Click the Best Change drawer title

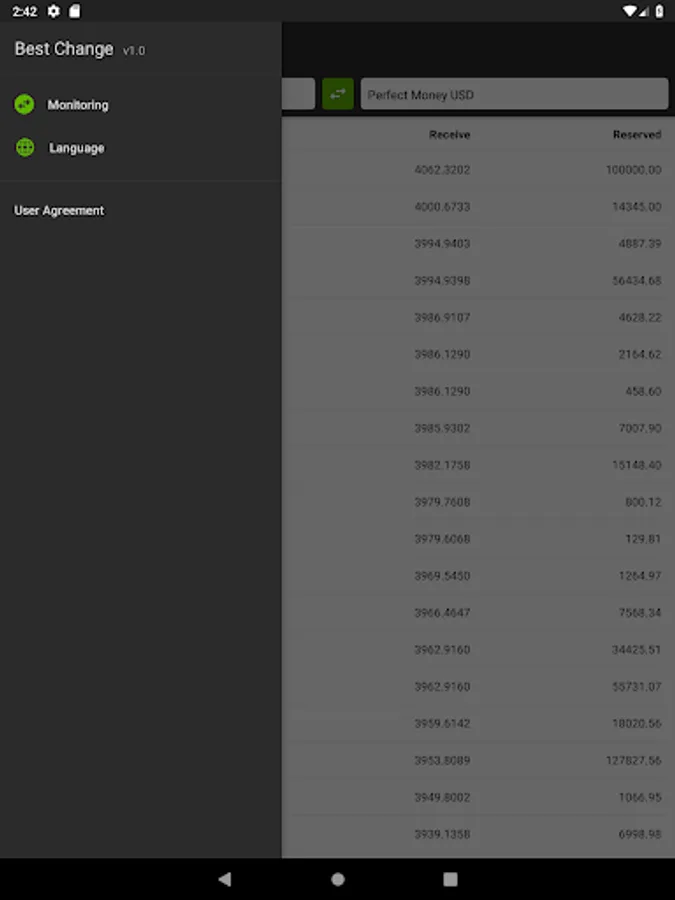[64, 49]
